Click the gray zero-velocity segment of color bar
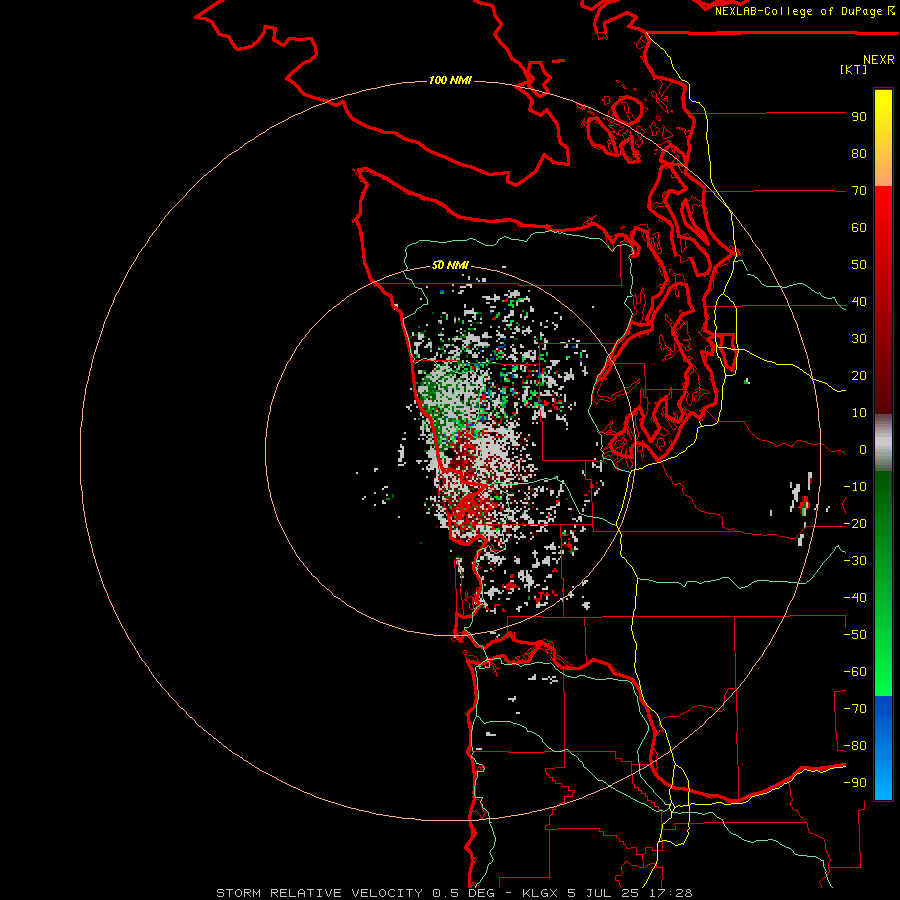 (883, 443)
